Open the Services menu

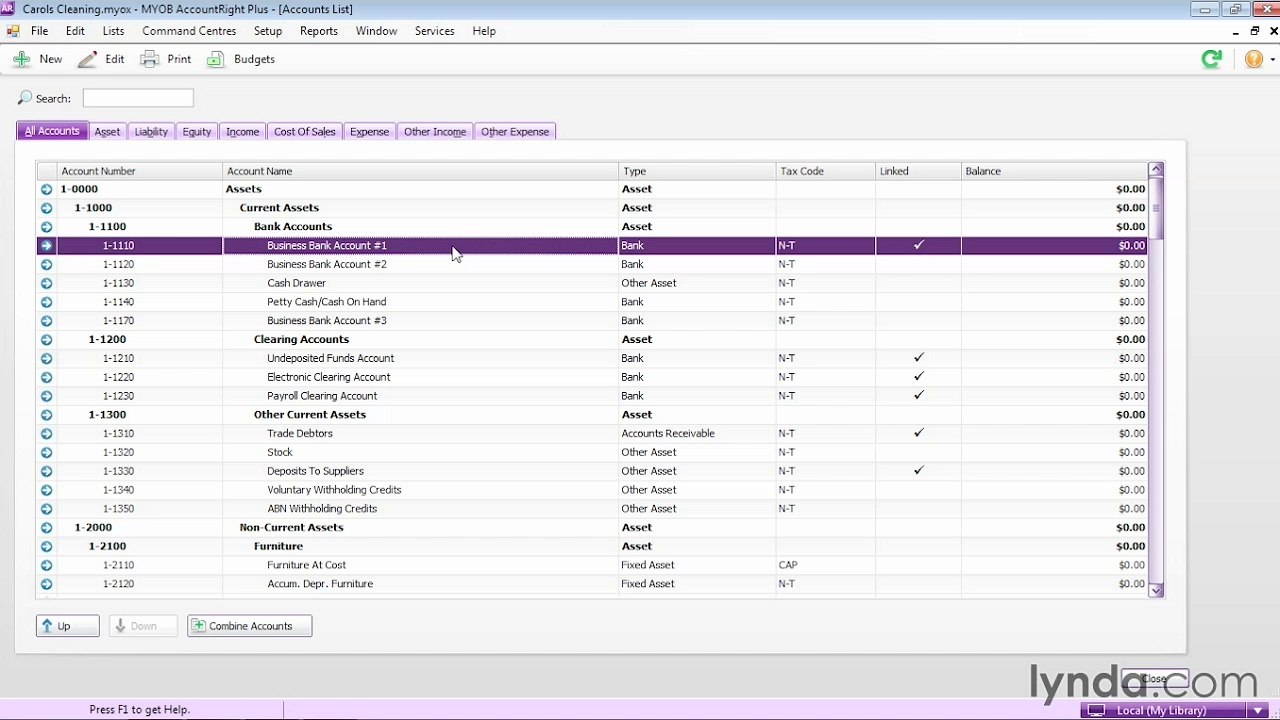(x=434, y=31)
